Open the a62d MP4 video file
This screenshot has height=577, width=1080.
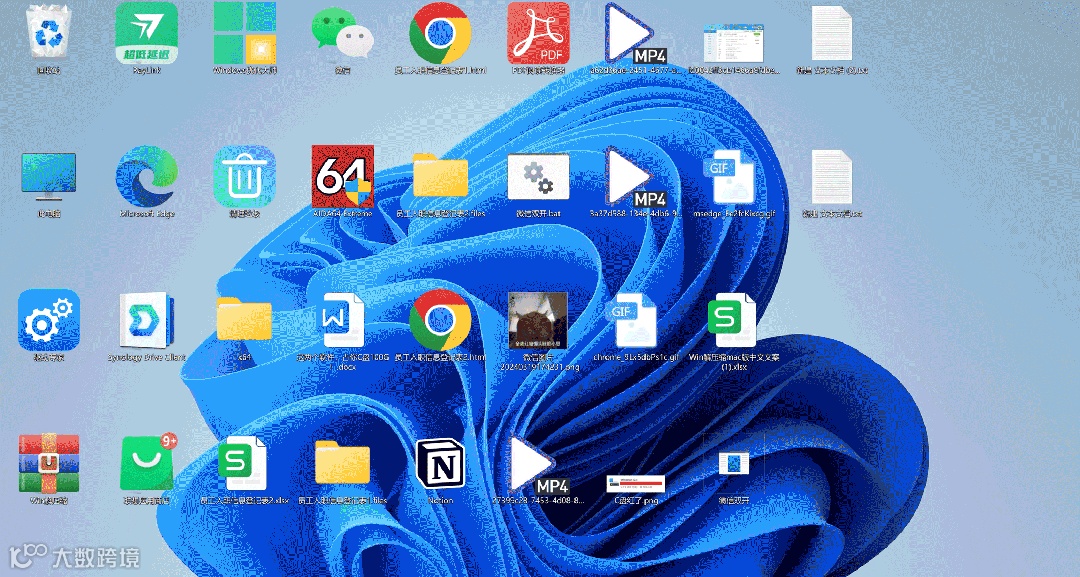point(635,33)
